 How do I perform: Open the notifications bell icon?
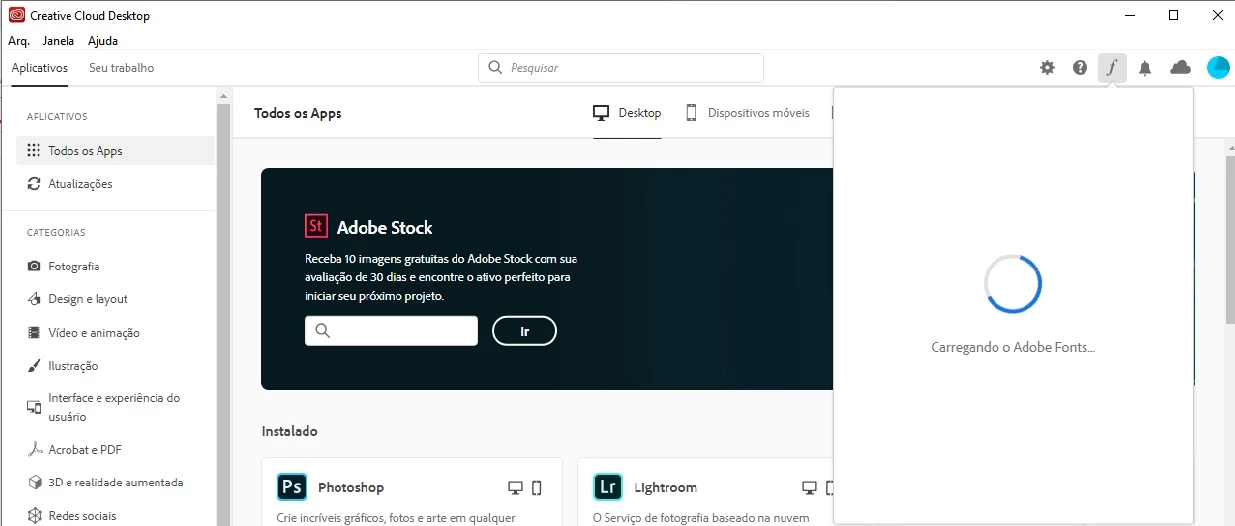1145,68
